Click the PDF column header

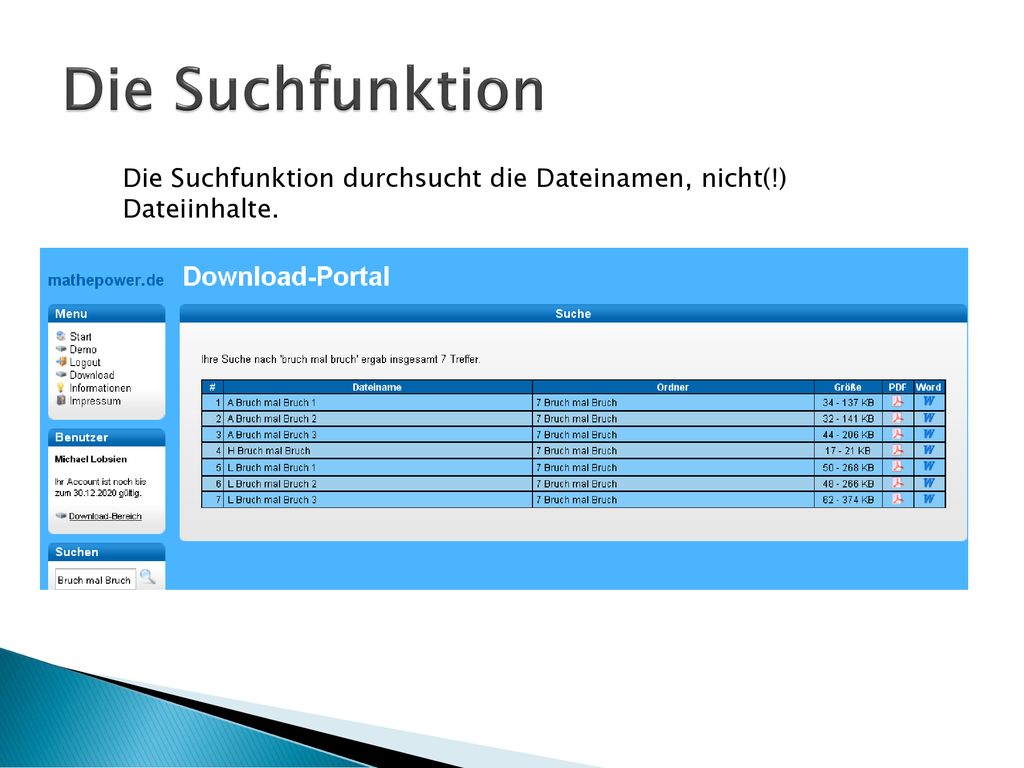tap(897, 387)
